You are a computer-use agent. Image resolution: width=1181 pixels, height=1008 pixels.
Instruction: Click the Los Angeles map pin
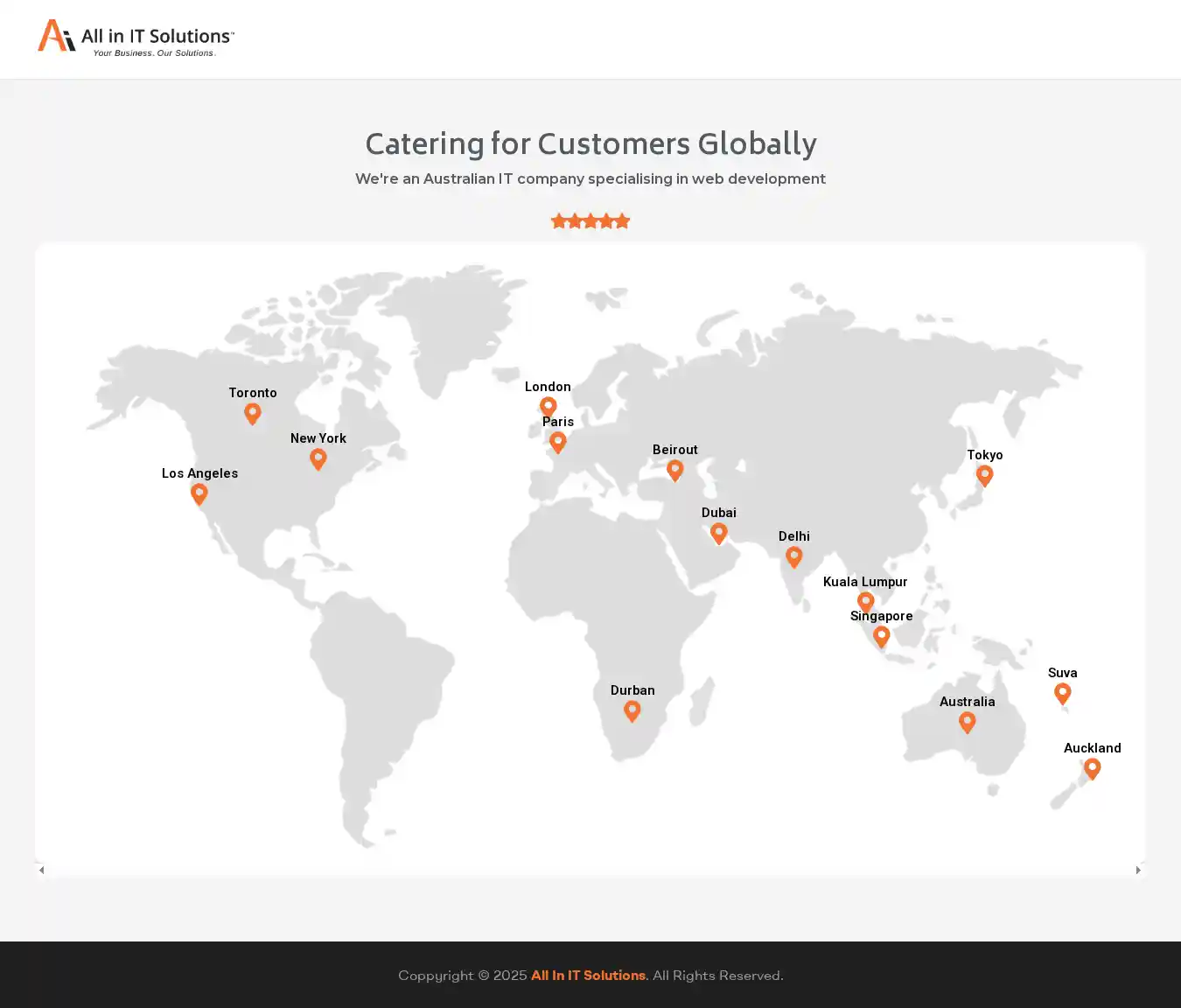(199, 493)
